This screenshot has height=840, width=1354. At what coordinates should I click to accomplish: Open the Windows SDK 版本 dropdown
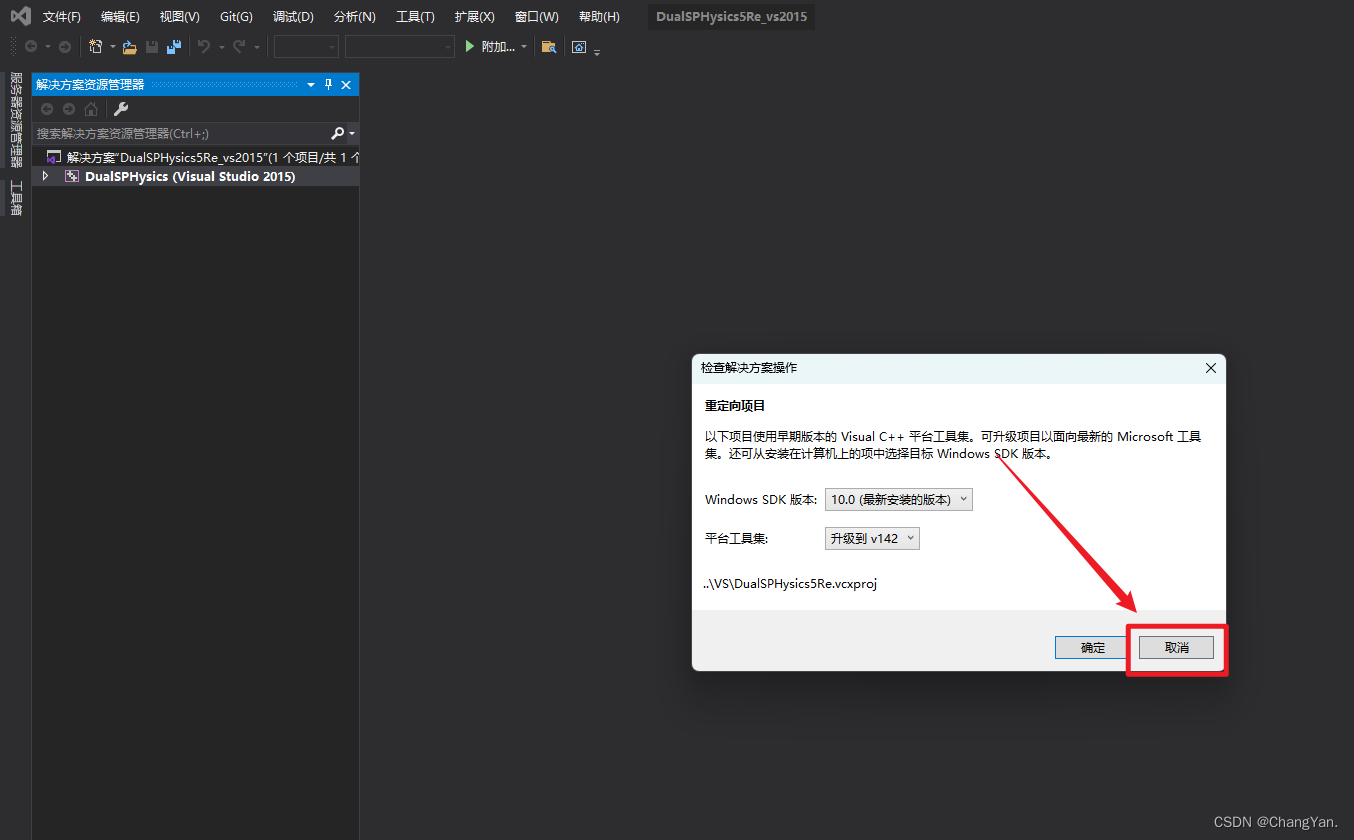pos(899,499)
